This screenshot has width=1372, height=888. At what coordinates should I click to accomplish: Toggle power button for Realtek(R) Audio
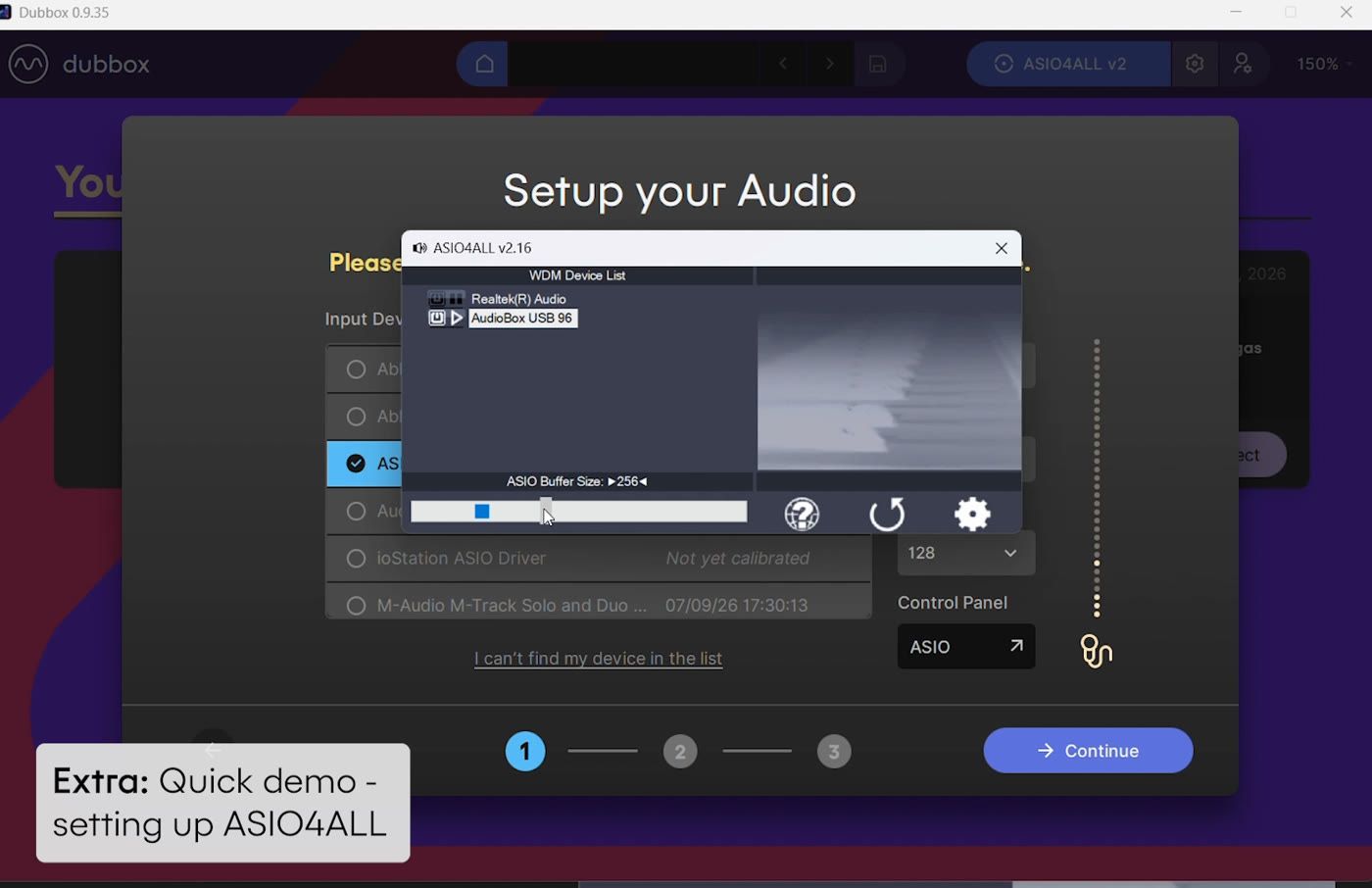coord(436,299)
